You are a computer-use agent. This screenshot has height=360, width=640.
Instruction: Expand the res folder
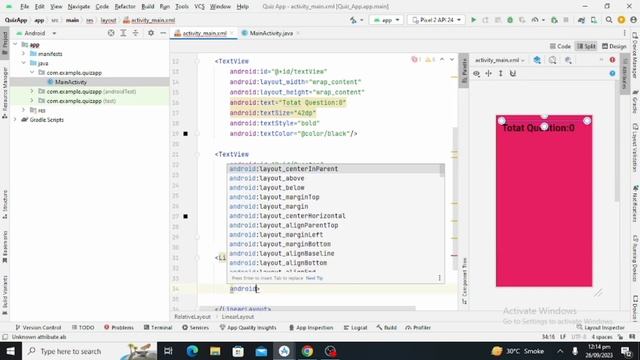[24, 110]
